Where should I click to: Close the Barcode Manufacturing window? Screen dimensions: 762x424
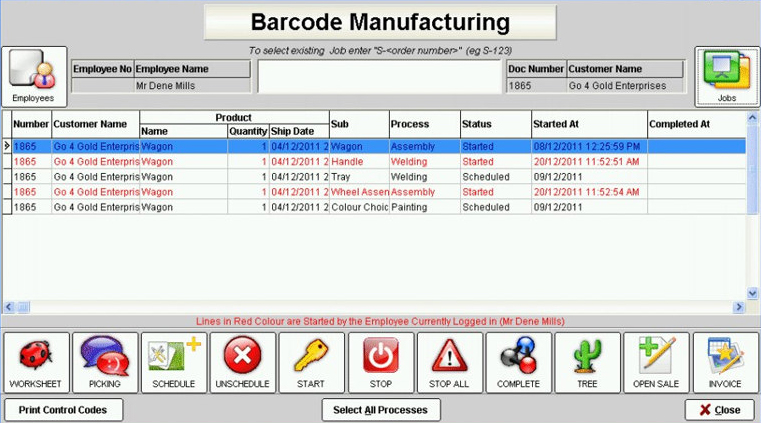click(719, 410)
